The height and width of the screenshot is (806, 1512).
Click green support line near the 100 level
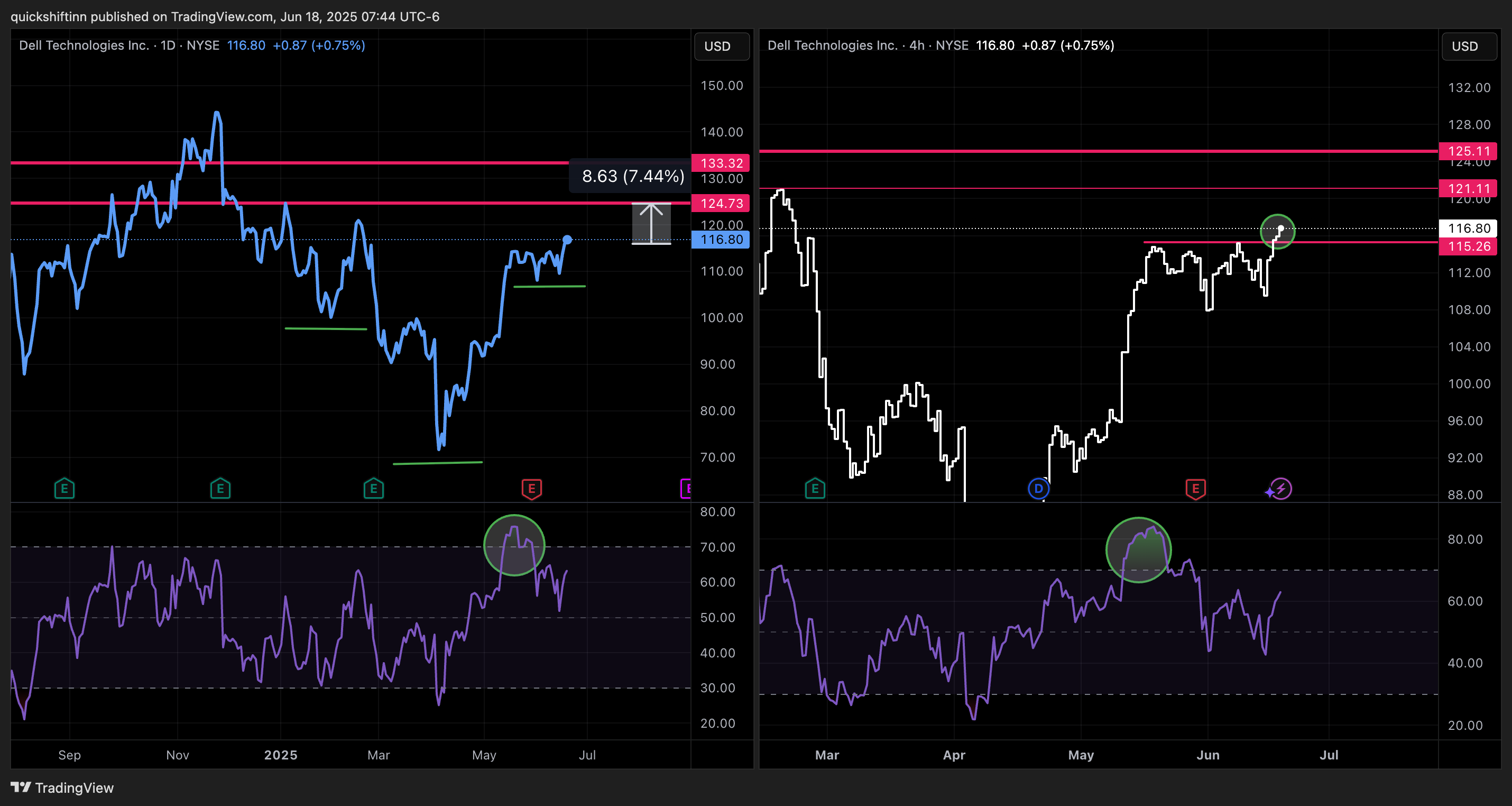[326, 329]
